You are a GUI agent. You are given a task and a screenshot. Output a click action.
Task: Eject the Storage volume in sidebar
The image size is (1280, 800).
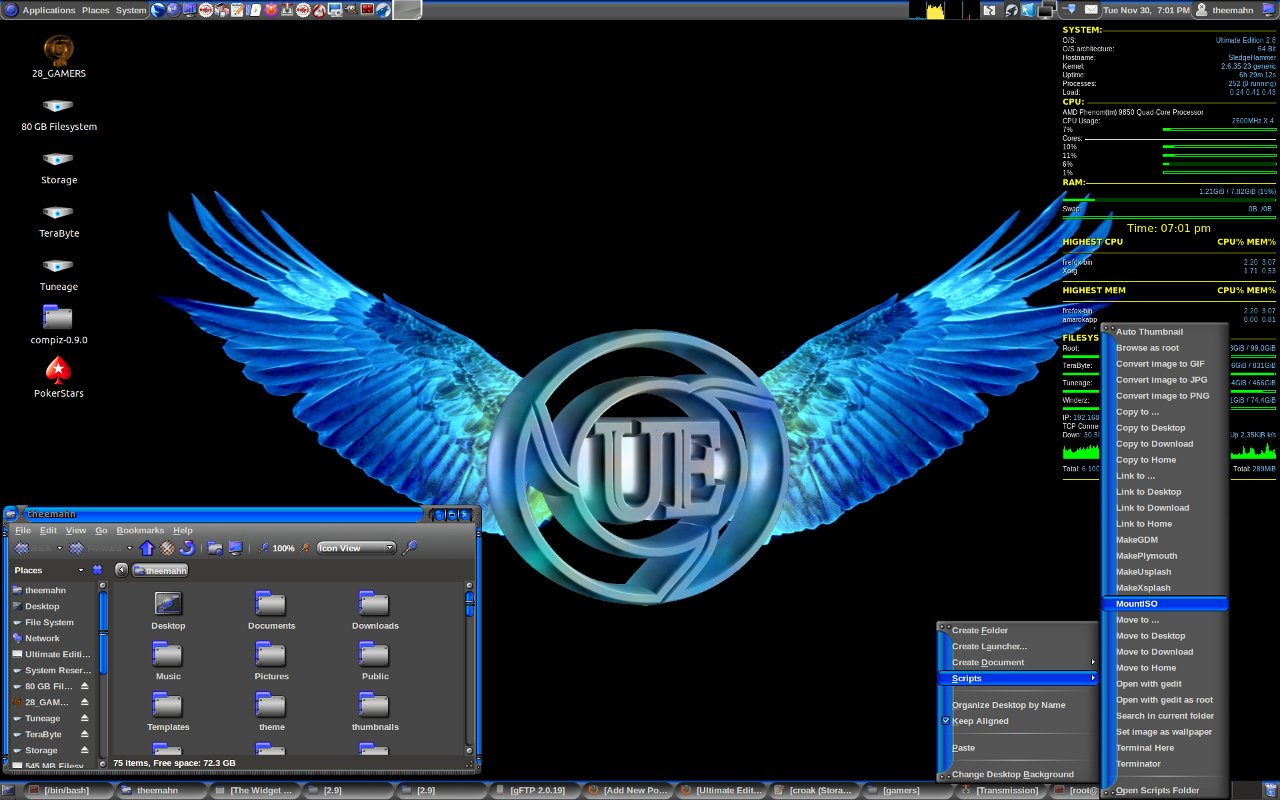(85, 750)
